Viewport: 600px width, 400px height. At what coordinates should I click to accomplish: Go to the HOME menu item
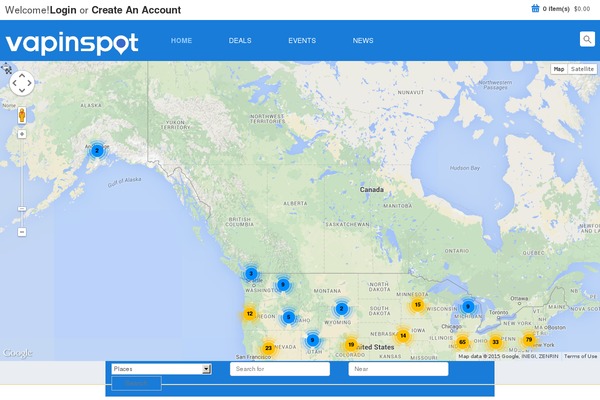pos(181,41)
